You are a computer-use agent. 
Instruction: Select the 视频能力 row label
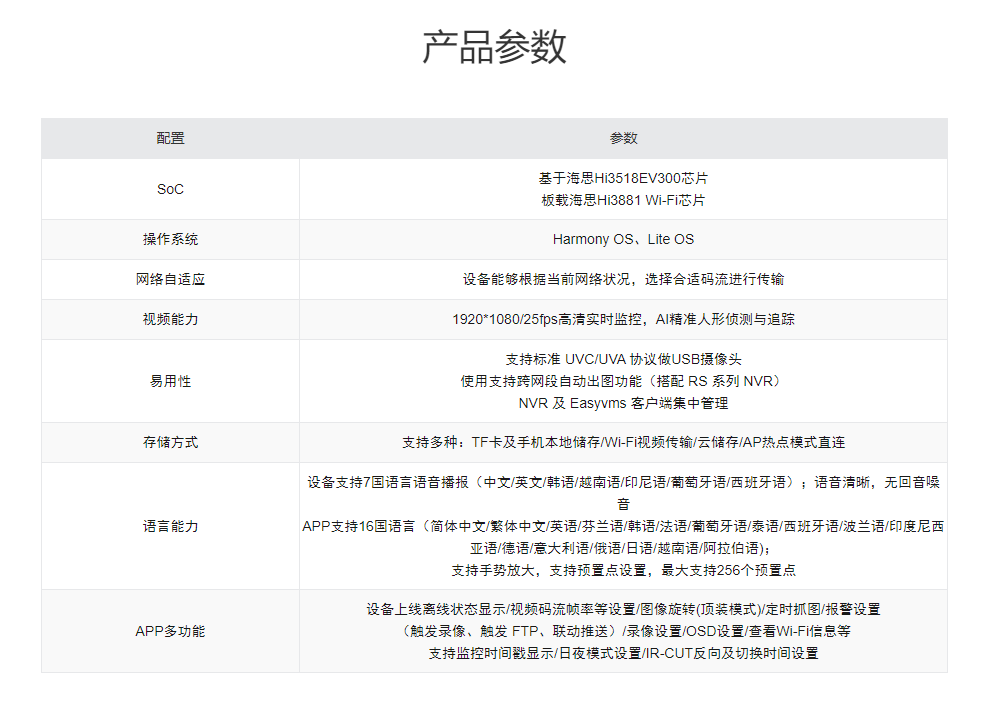(169, 319)
